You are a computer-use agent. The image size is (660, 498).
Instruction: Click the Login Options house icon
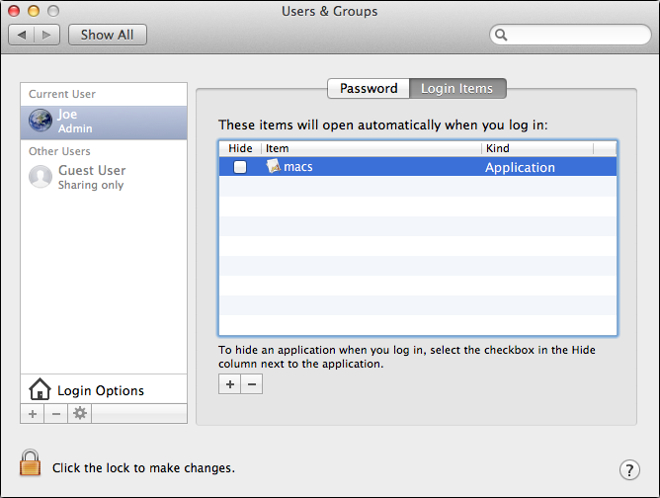coord(40,390)
